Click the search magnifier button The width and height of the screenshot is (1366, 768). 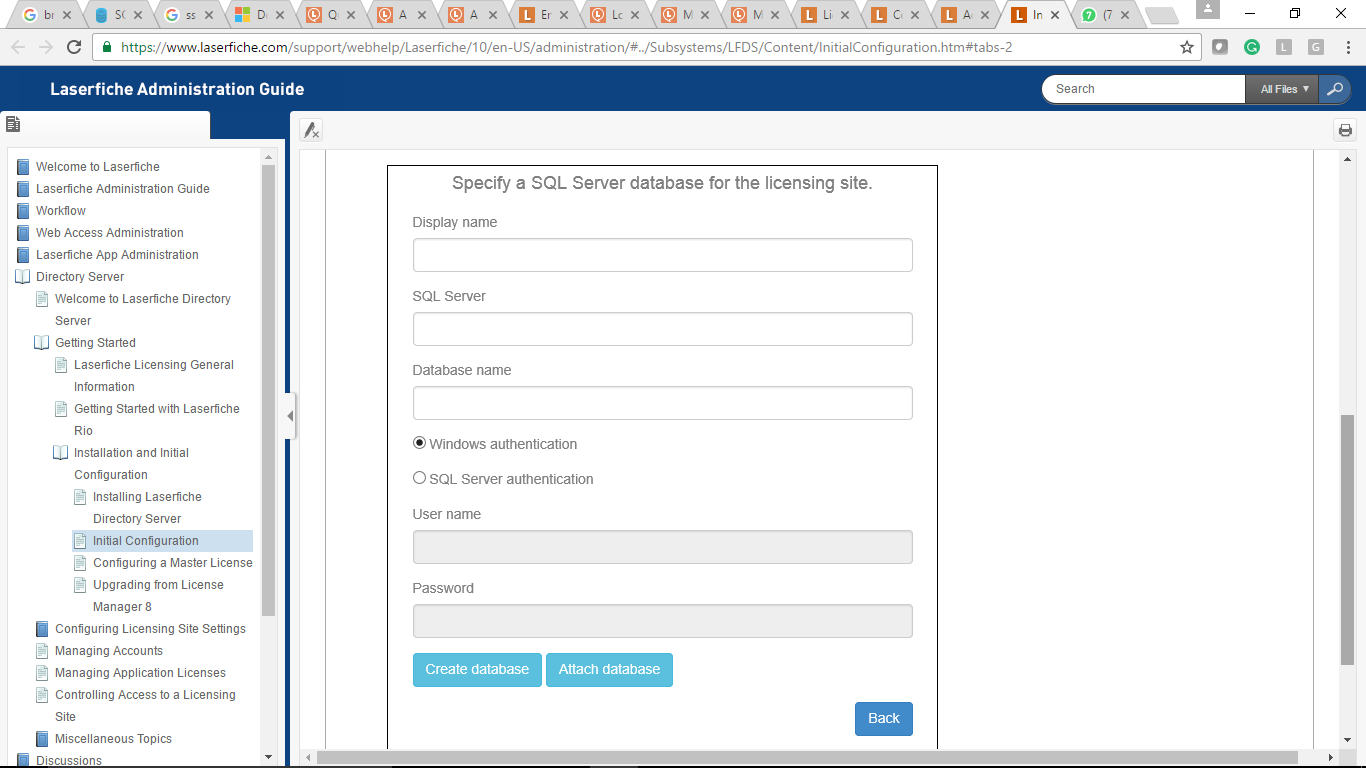(x=1335, y=89)
